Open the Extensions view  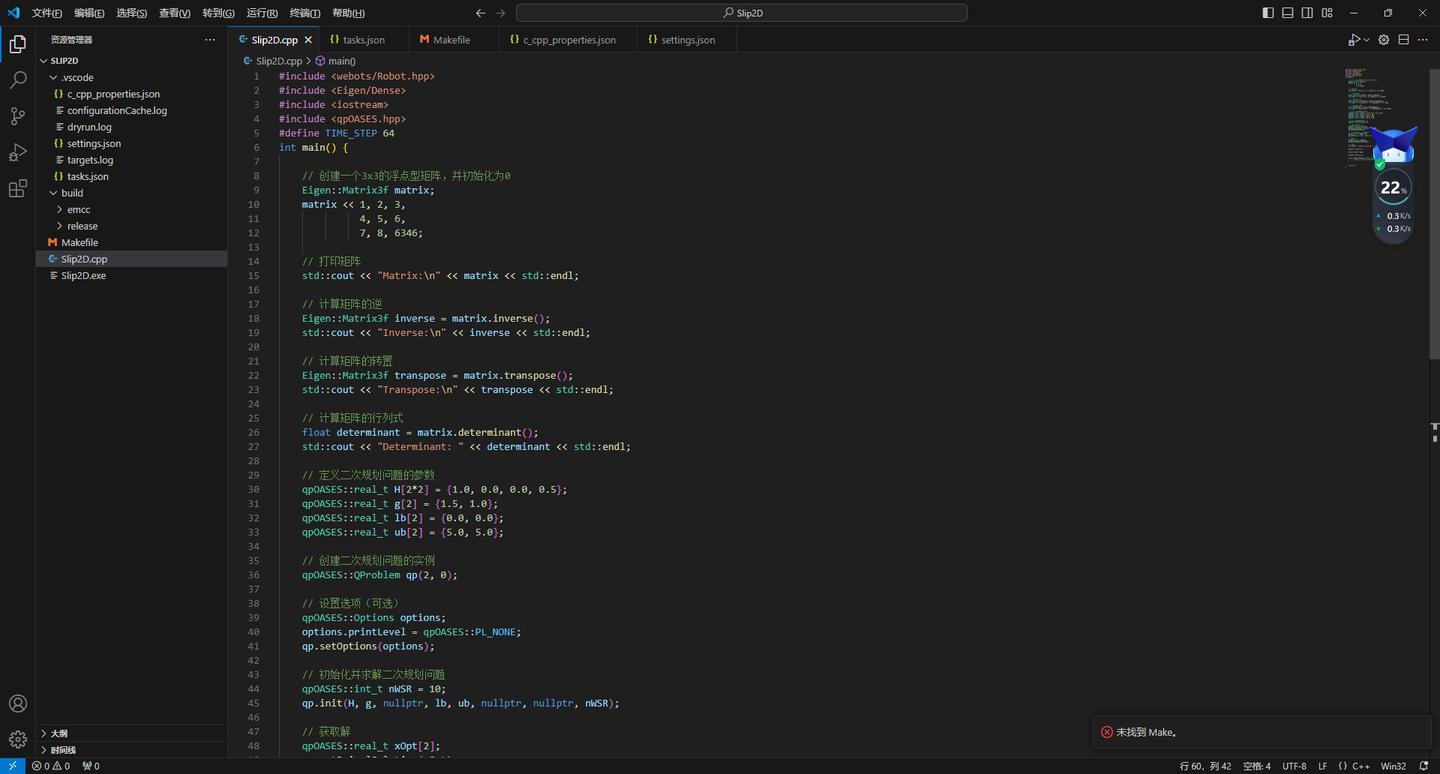point(17,188)
